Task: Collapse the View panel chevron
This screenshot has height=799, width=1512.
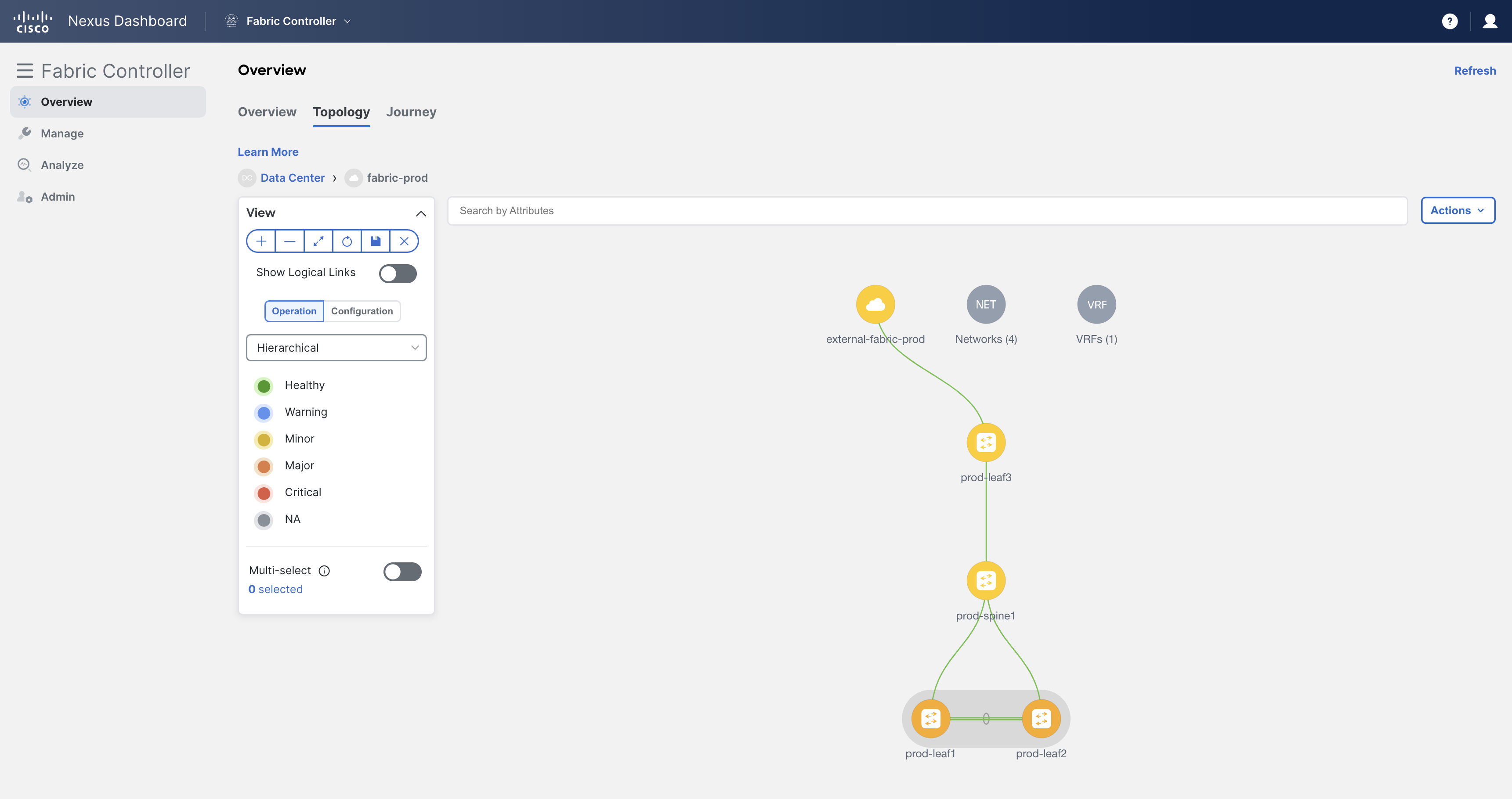Action: pos(421,213)
